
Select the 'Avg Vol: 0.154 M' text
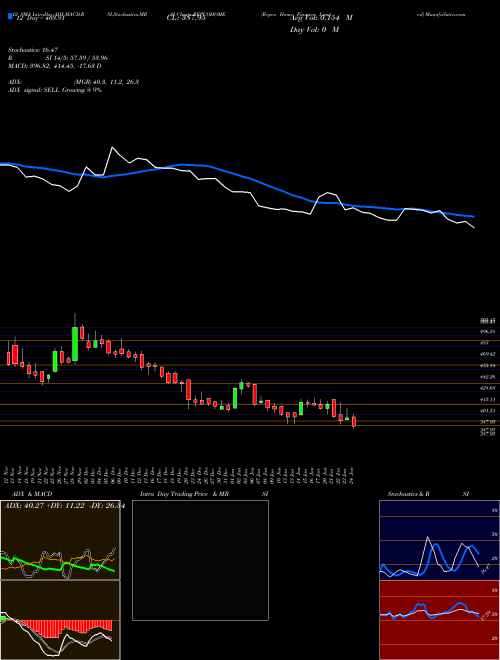click(x=321, y=18)
